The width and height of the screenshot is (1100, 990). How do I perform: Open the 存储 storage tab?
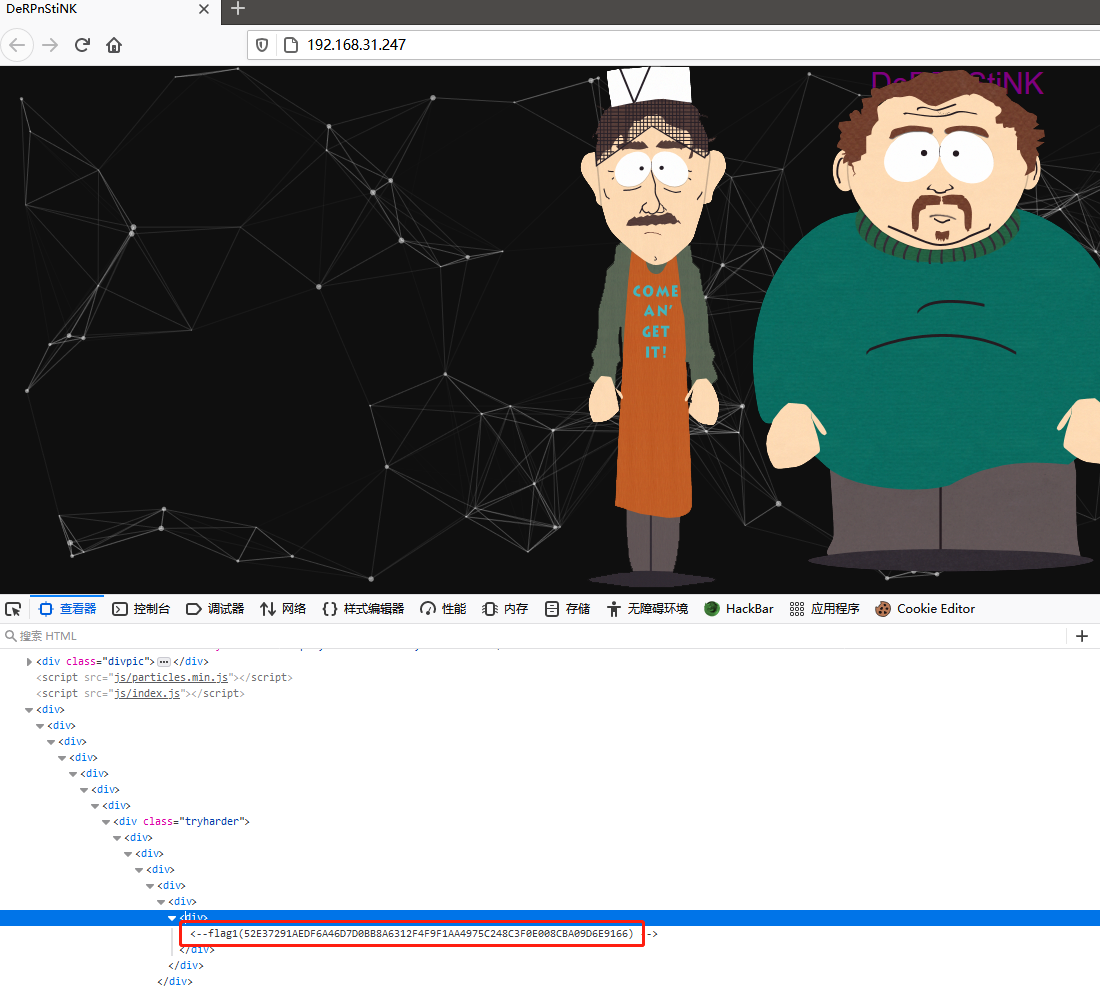coord(568,609)
